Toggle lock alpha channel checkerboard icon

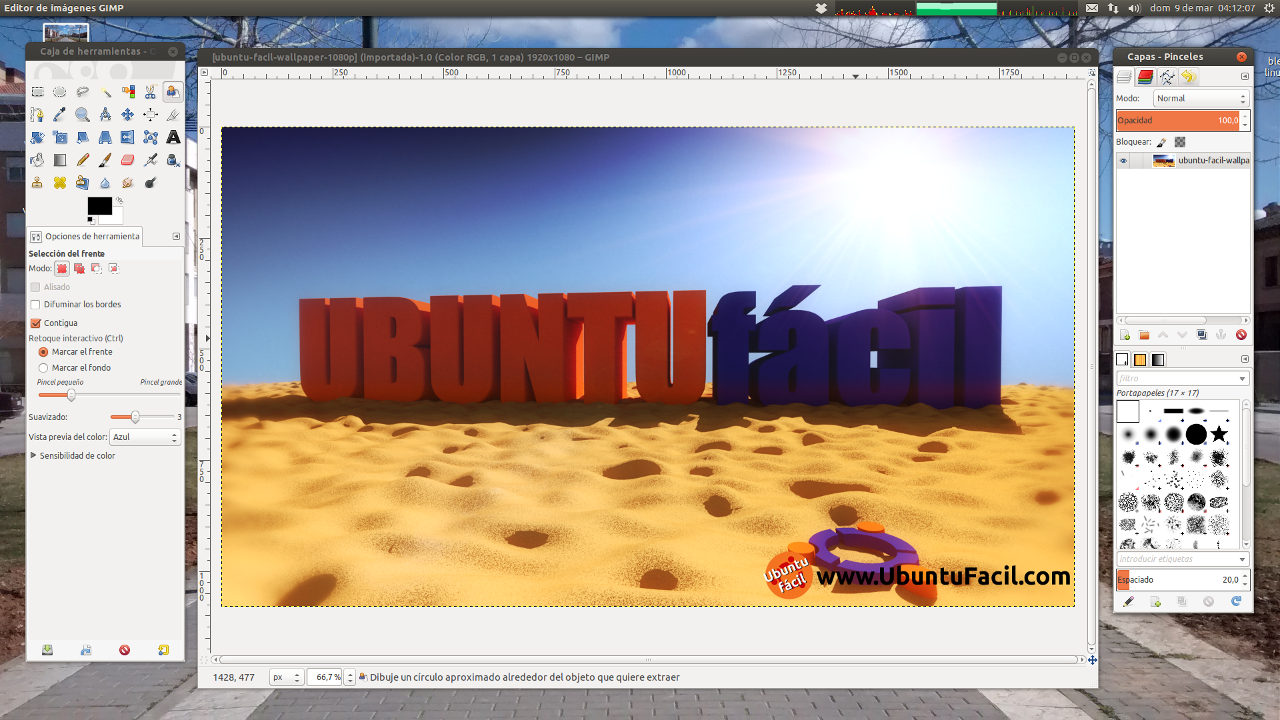(1180, 142)
